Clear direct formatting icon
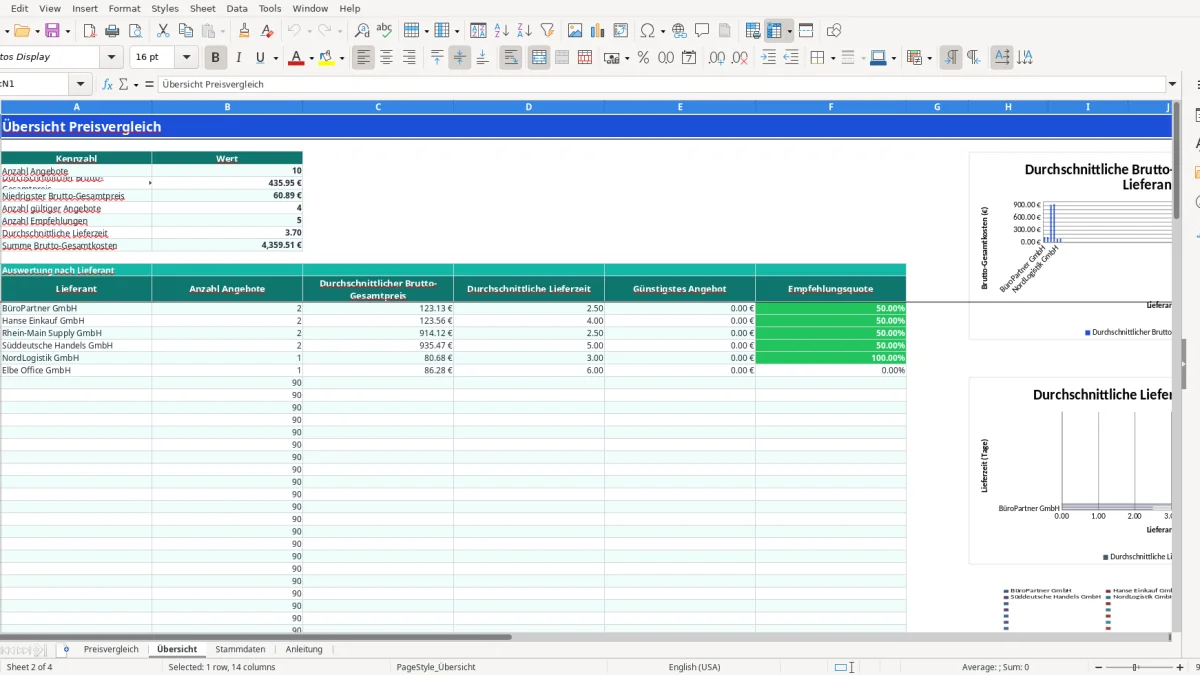Viewport: 1200px width, 675px height. tap(266, 31)
